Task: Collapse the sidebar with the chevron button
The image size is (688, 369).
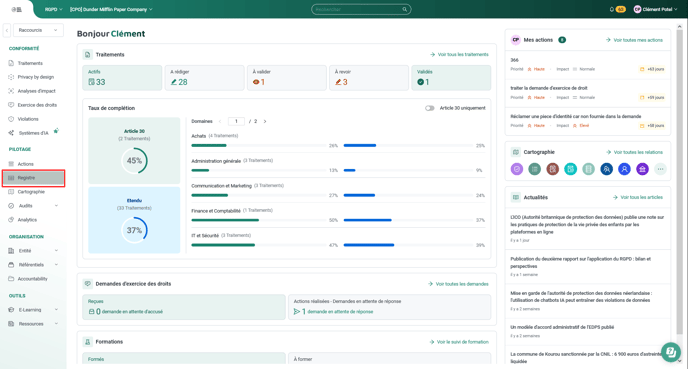Action: click(x=7, y=30)
